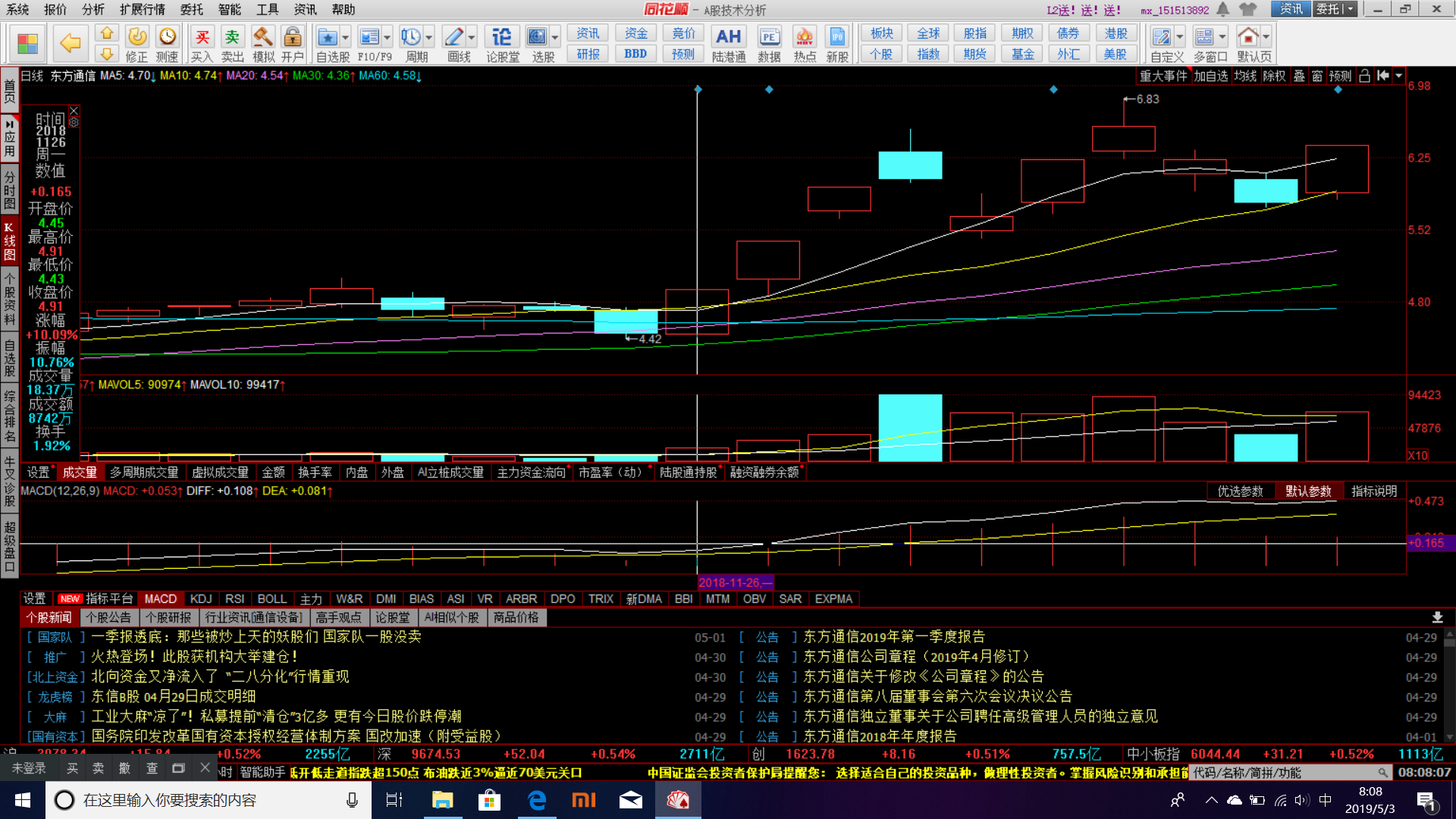
Task: Expand the 周期 period dropdown arrow
Action: [x=429, y=37]
